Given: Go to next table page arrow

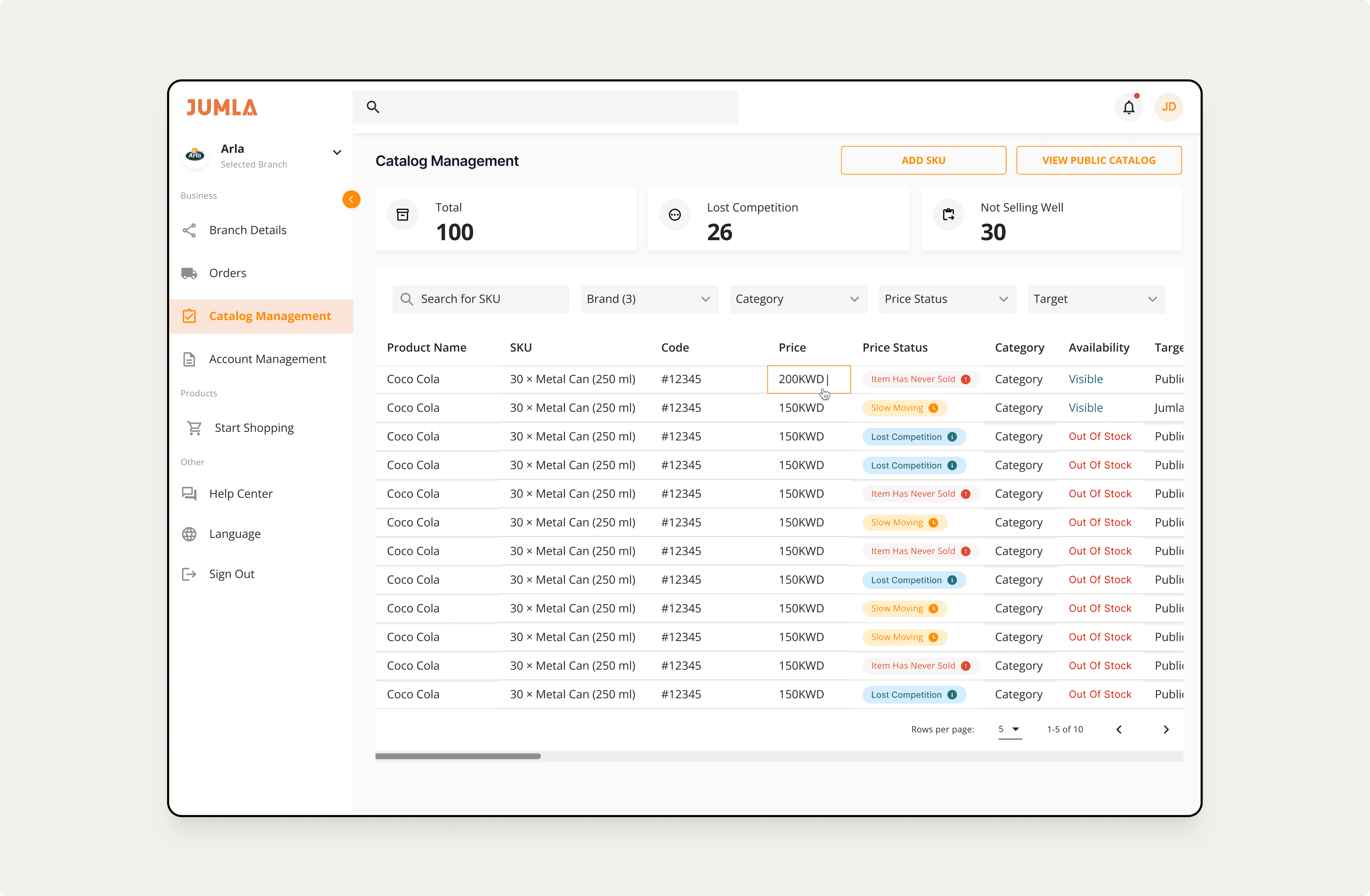Looking at the screenshot, I should tap(1166, 730).
